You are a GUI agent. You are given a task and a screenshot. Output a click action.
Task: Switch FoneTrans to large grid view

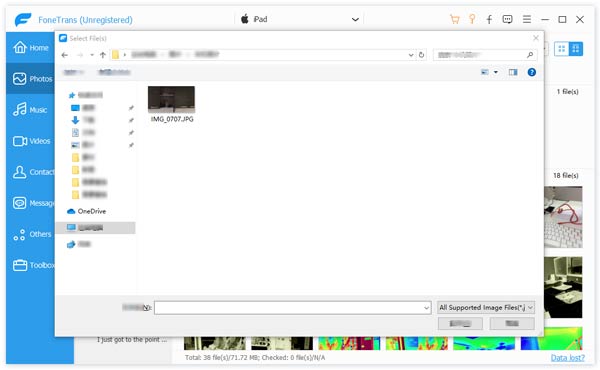tap(576, 49)
